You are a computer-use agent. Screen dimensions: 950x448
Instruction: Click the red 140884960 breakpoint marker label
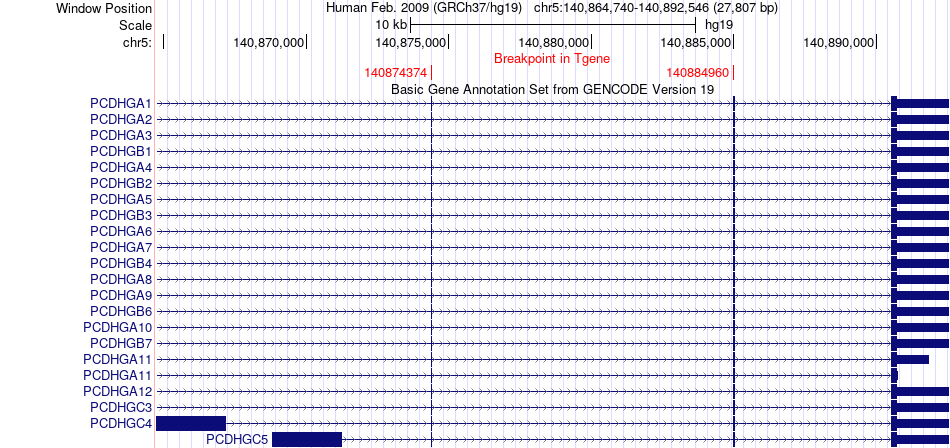coord(697,73)
